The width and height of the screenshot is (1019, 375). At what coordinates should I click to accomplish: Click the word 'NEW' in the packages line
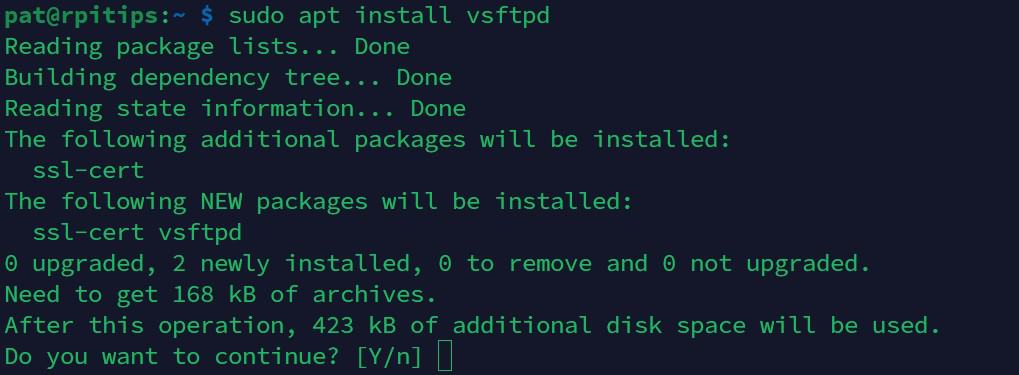click(221, 201)
